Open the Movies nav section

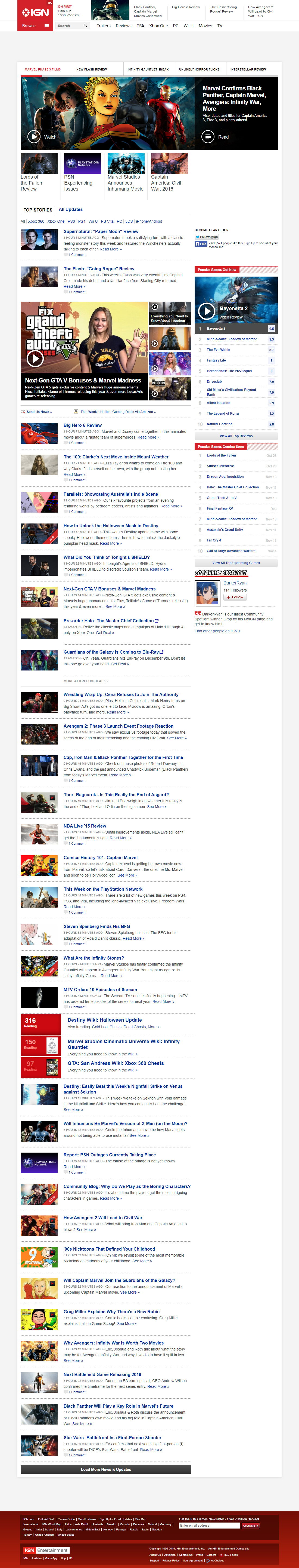(205, 26)
